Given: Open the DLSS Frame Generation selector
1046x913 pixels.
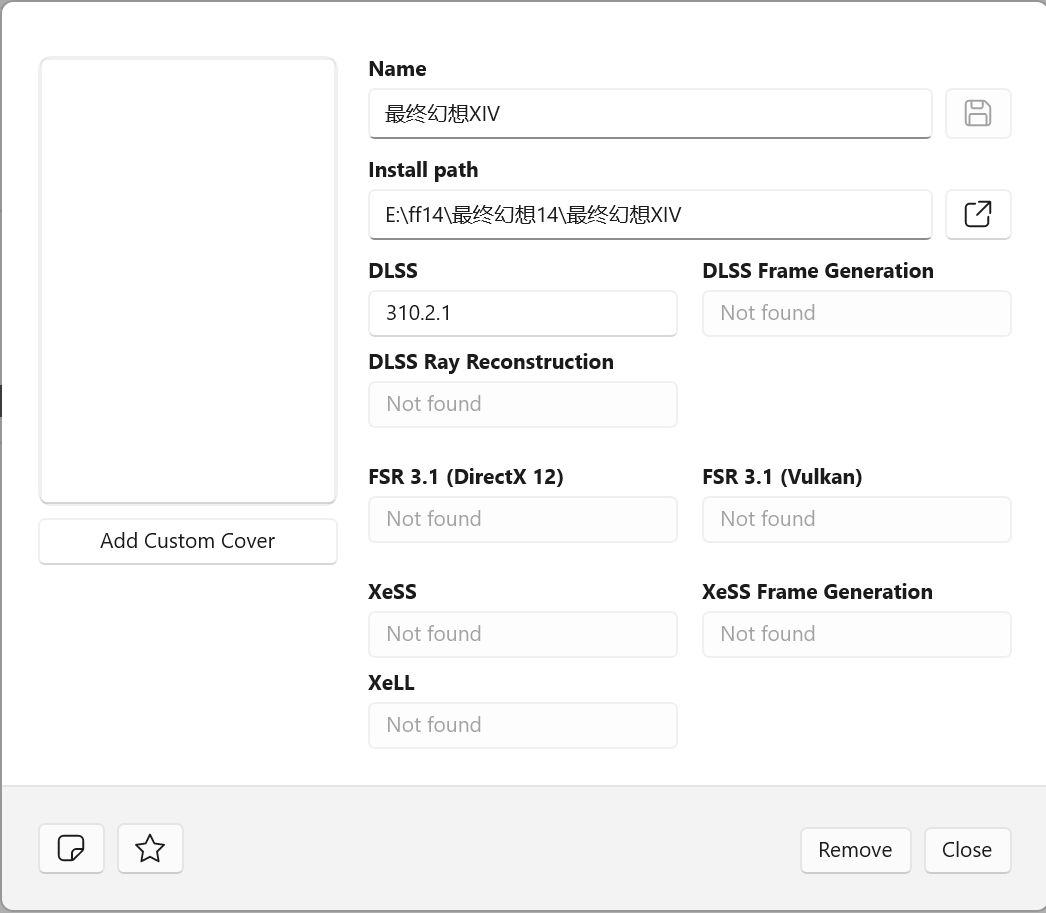Looking at the screenshot, I should 856,313.
